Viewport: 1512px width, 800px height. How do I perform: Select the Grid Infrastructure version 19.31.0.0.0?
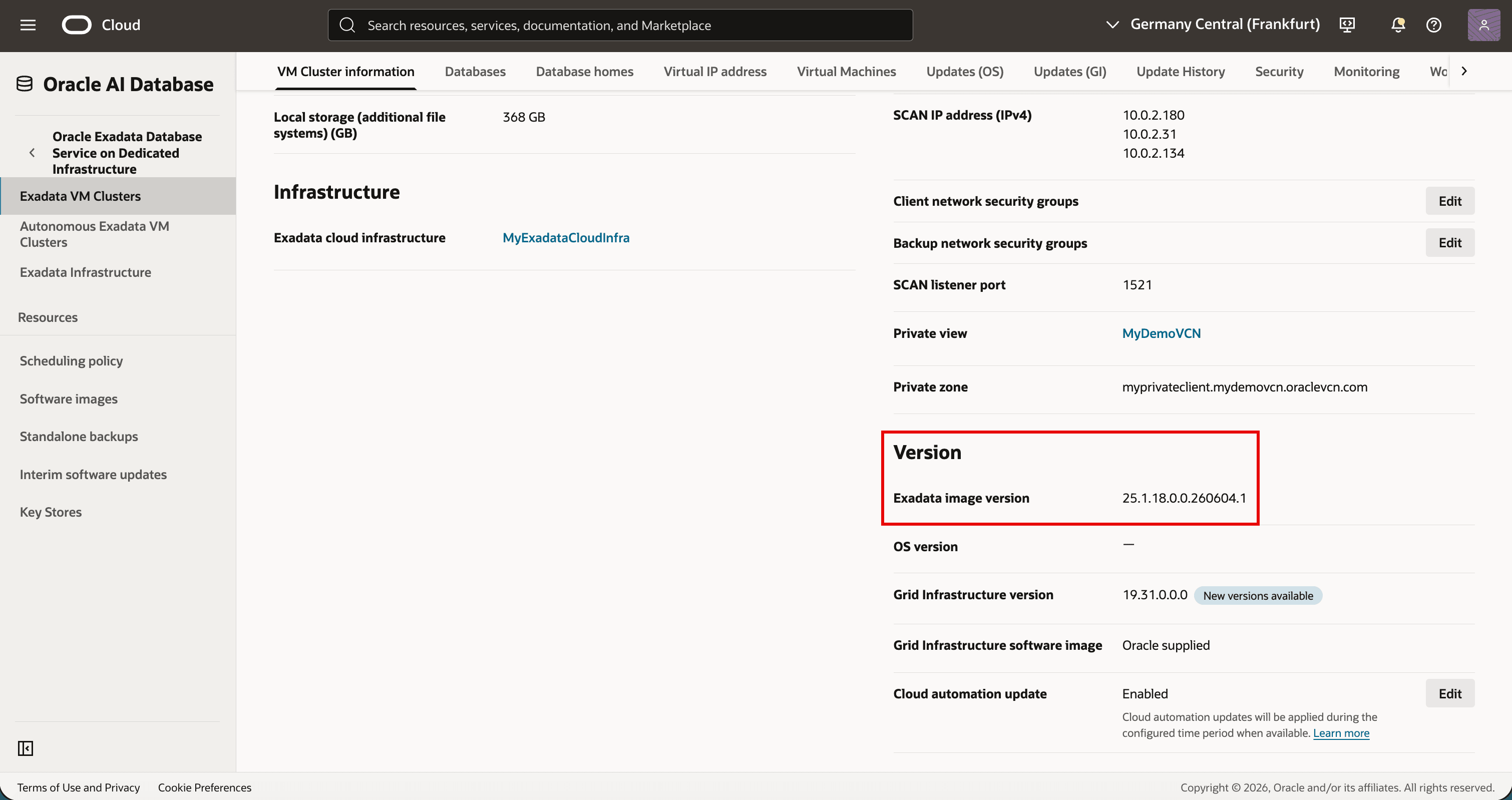coord(1155,595)
